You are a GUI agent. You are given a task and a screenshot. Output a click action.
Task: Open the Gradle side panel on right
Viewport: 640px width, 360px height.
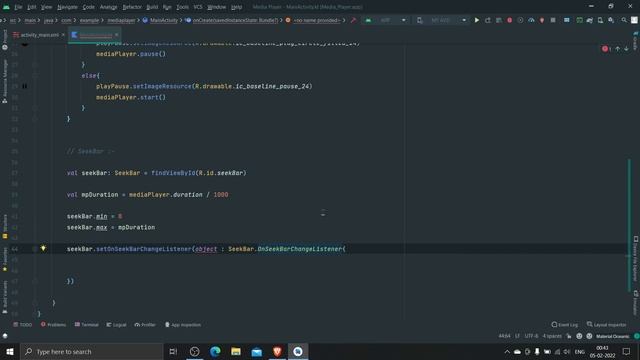coord(636,40)
